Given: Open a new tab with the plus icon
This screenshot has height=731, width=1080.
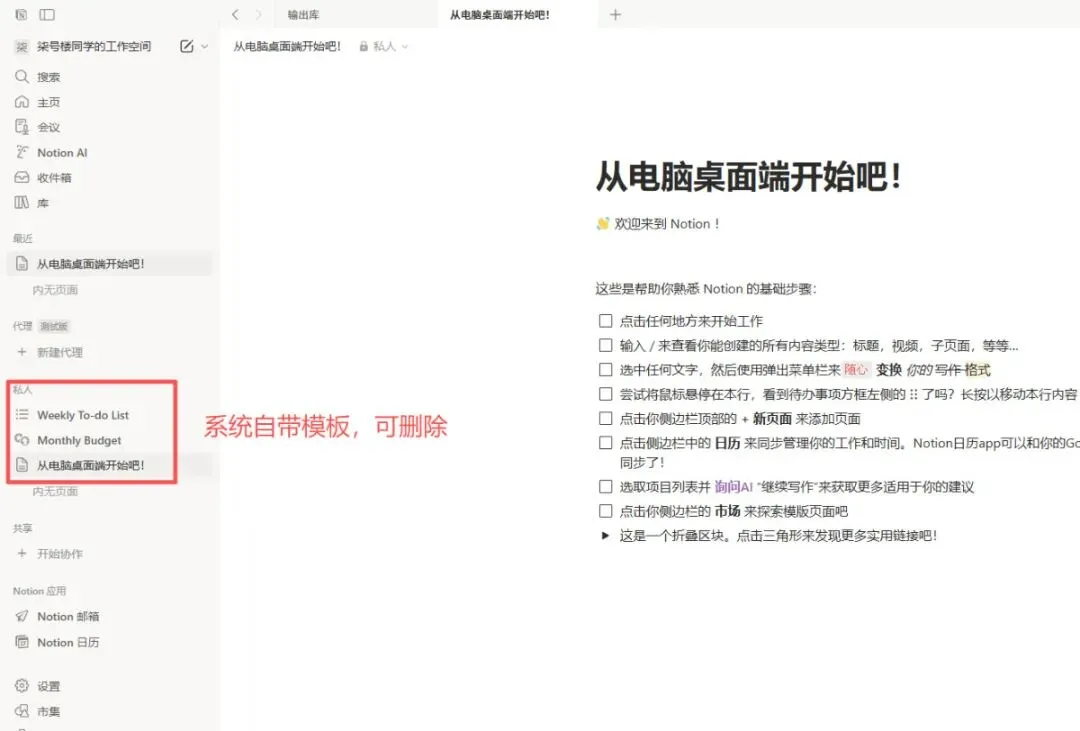Looking at the screenshot, I should click(x=615, y=14).
